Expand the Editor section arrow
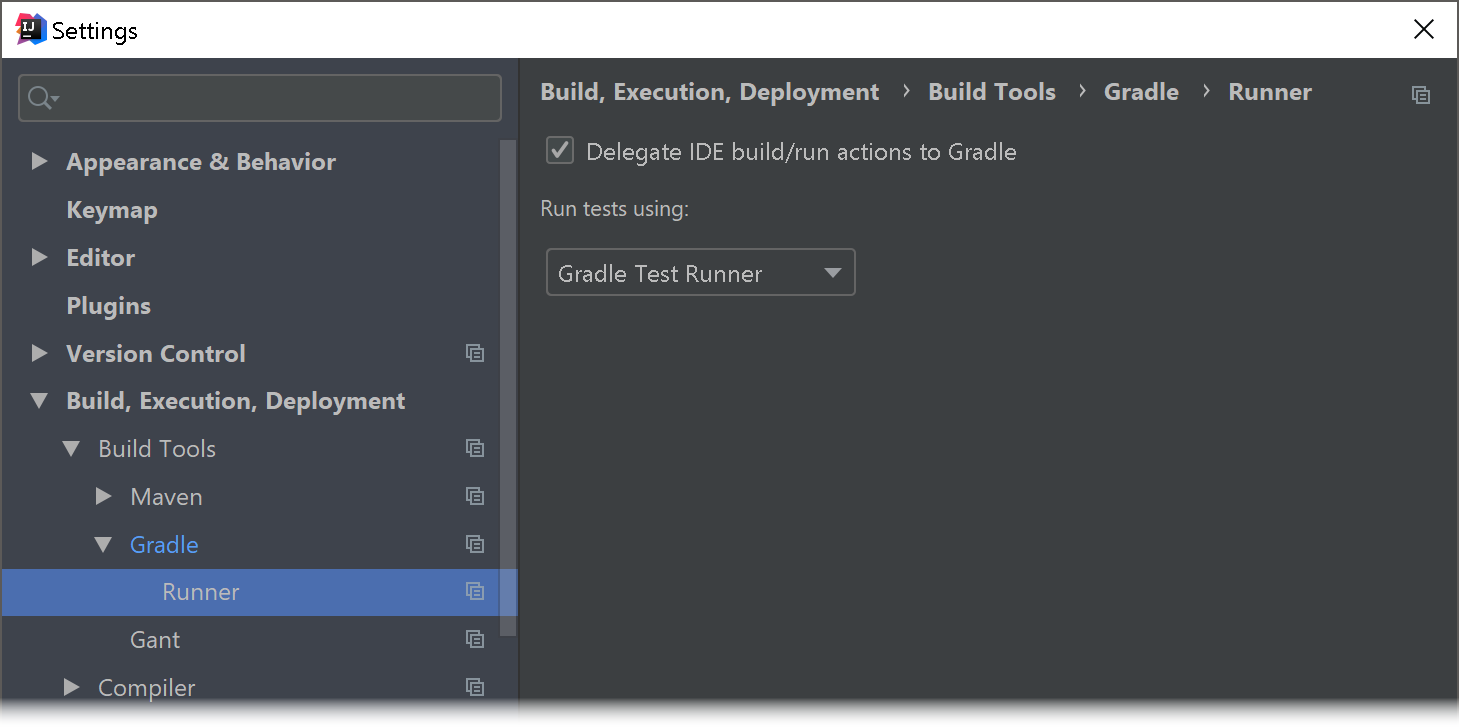Screen dimensions: 1459x728 coord(40,257)
